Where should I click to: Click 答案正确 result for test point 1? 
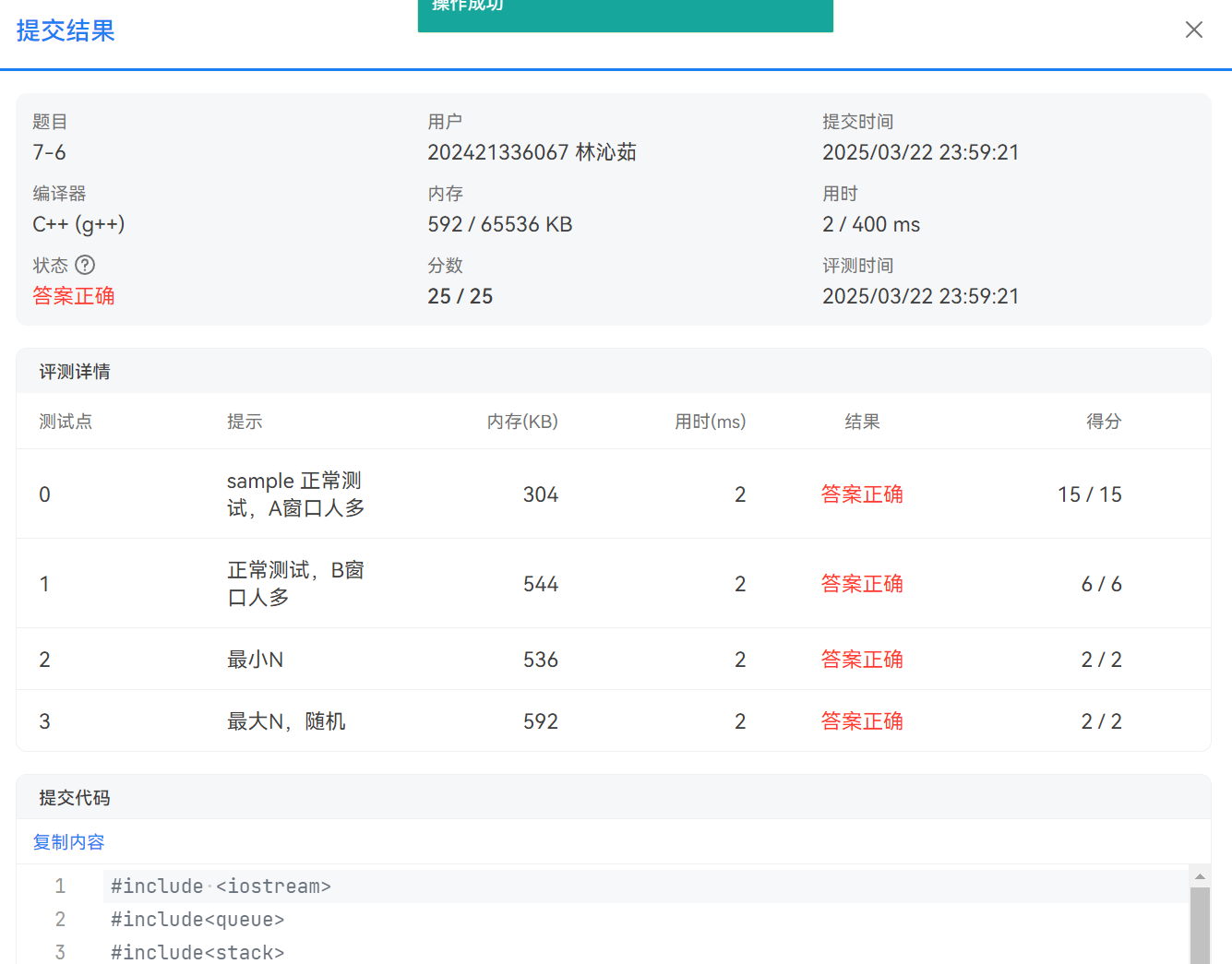tap(862, 584)
